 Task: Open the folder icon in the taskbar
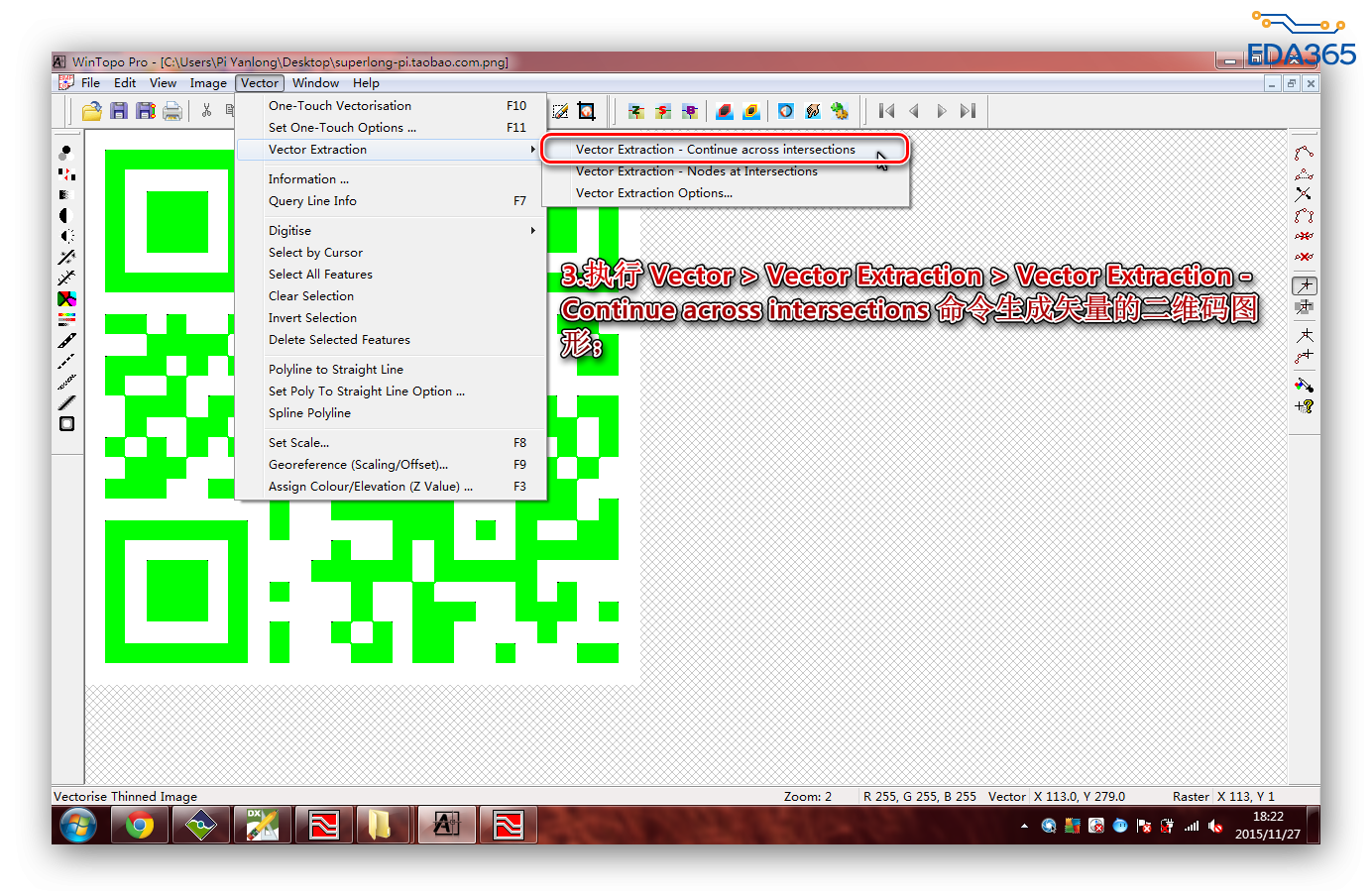pos(381,825)
